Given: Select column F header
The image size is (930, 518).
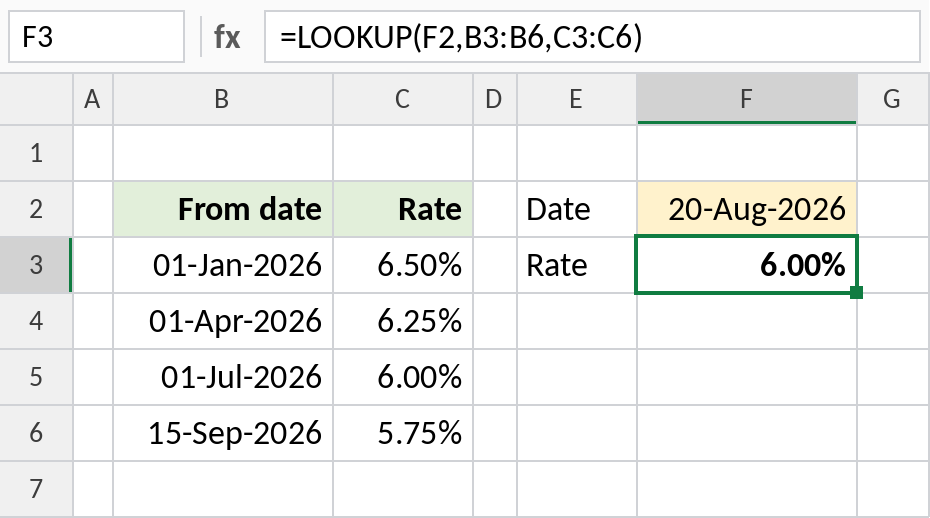Looking at the screenshot, I should [747, 99].
